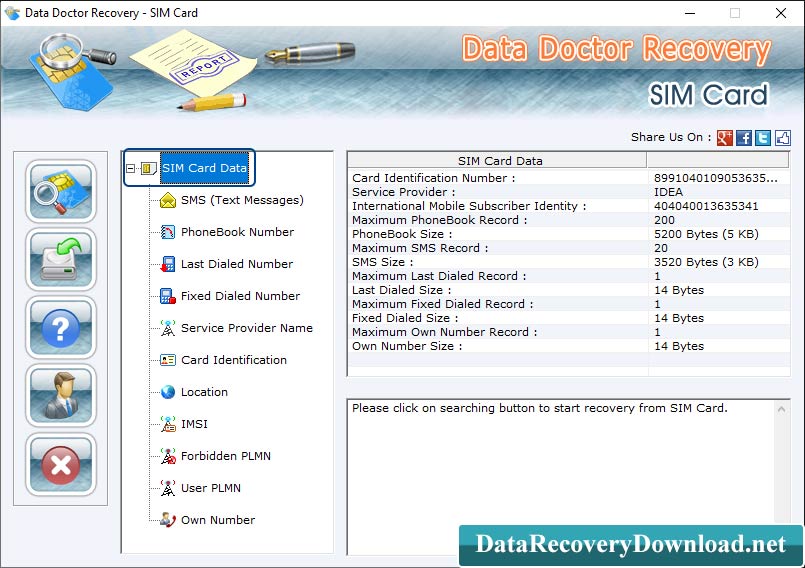
Task: Click the Last Dialed Size label
Action: point(401,290)
